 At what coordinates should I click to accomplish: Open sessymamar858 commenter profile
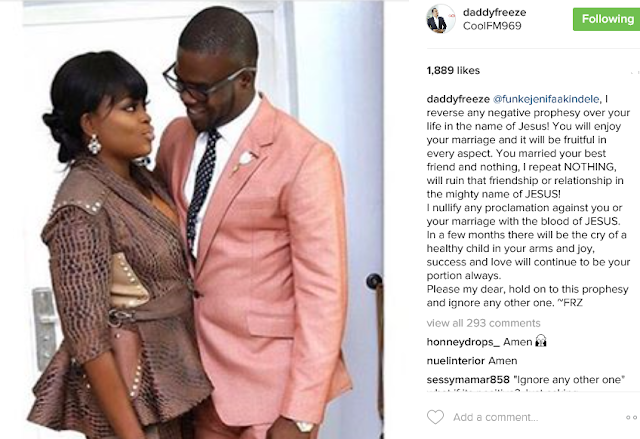point(468,380)
